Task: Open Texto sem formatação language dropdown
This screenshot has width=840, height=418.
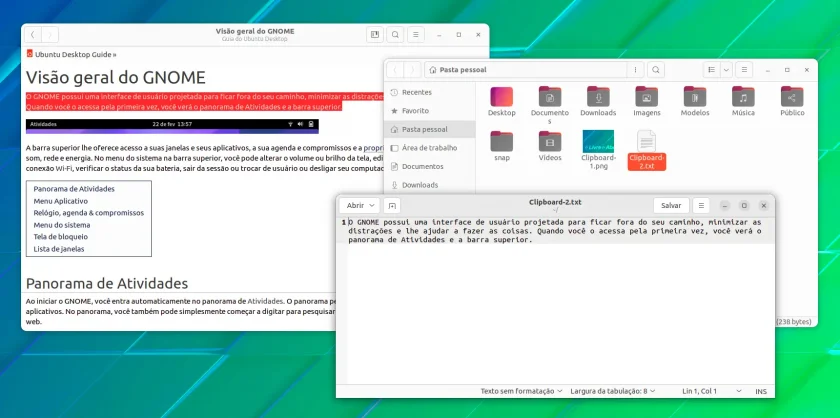Action: pyautogui.click(x=521, y=391)
